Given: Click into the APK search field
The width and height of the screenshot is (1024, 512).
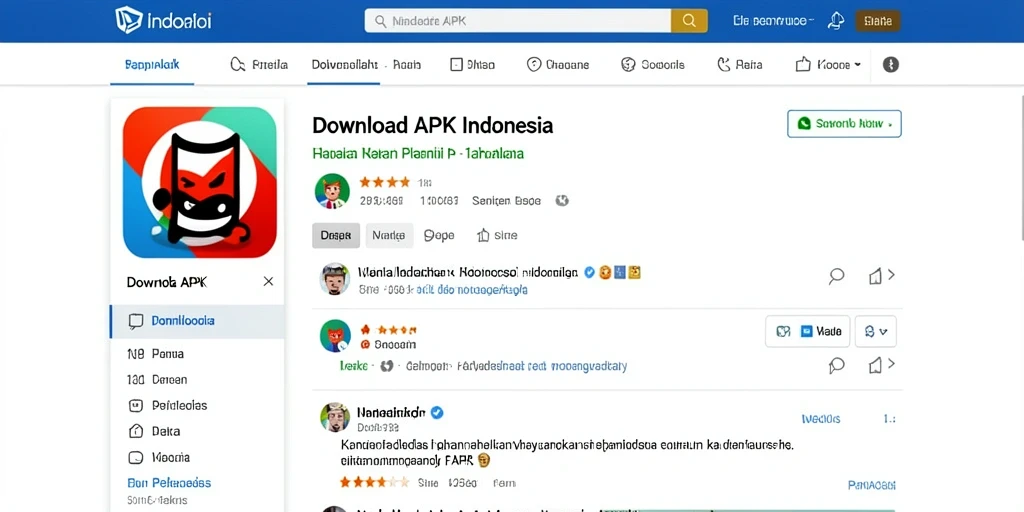Looking at the screenshot, I should [518, 21].
